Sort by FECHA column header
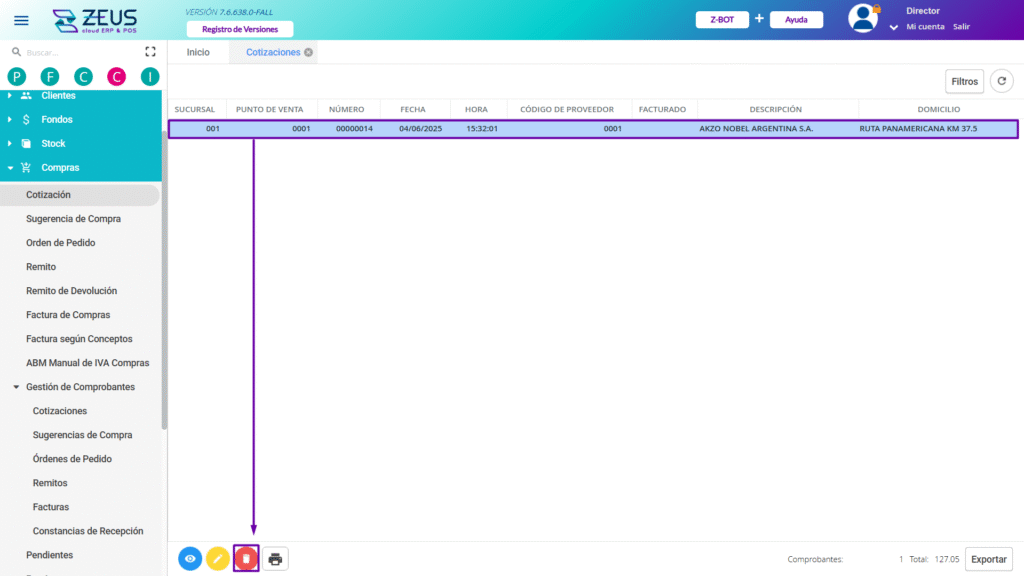Viewport: 1024px width, 576px height. pyautogui.click(x=413, y=109)
